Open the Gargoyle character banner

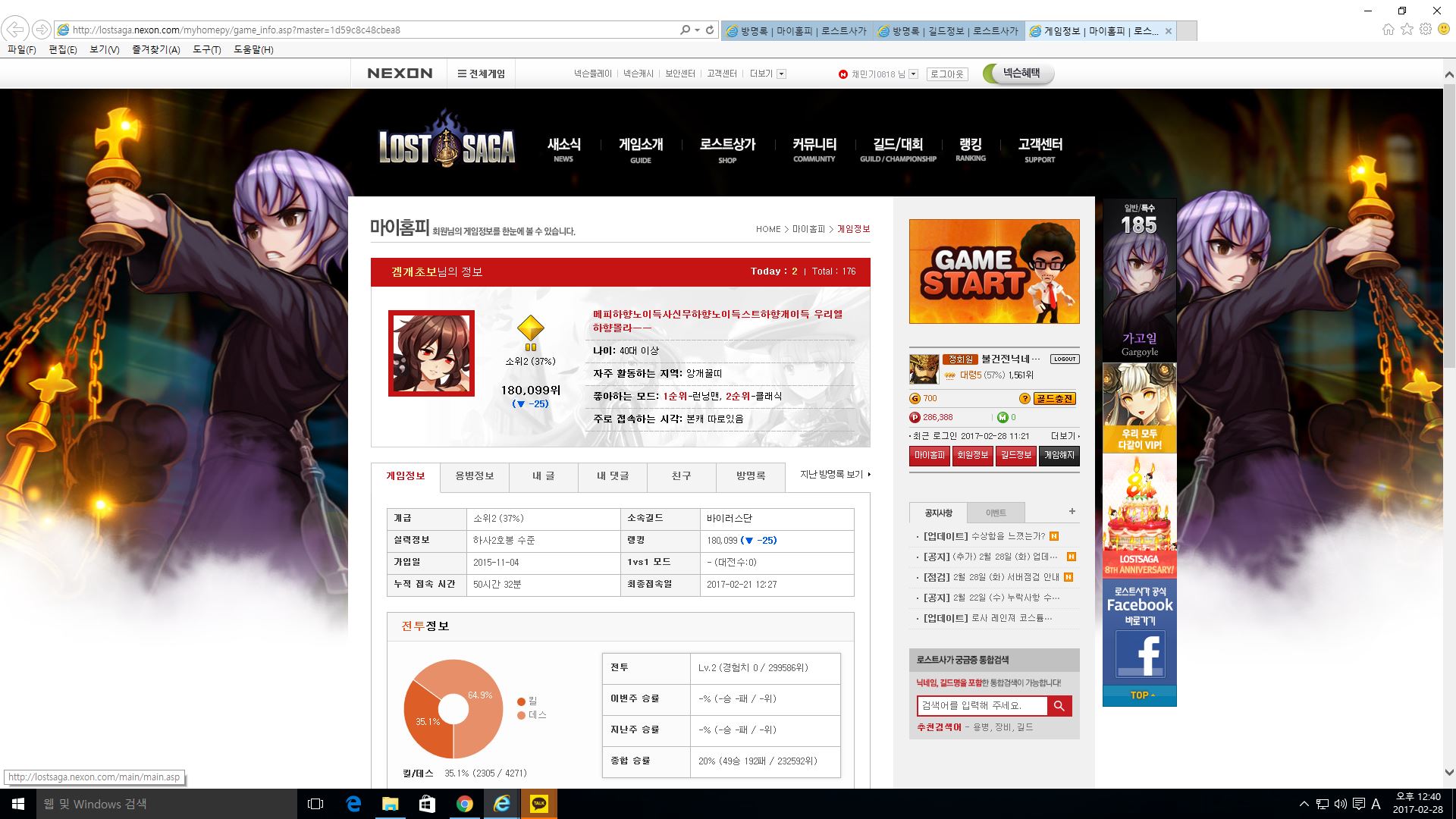coord(1140,279)
